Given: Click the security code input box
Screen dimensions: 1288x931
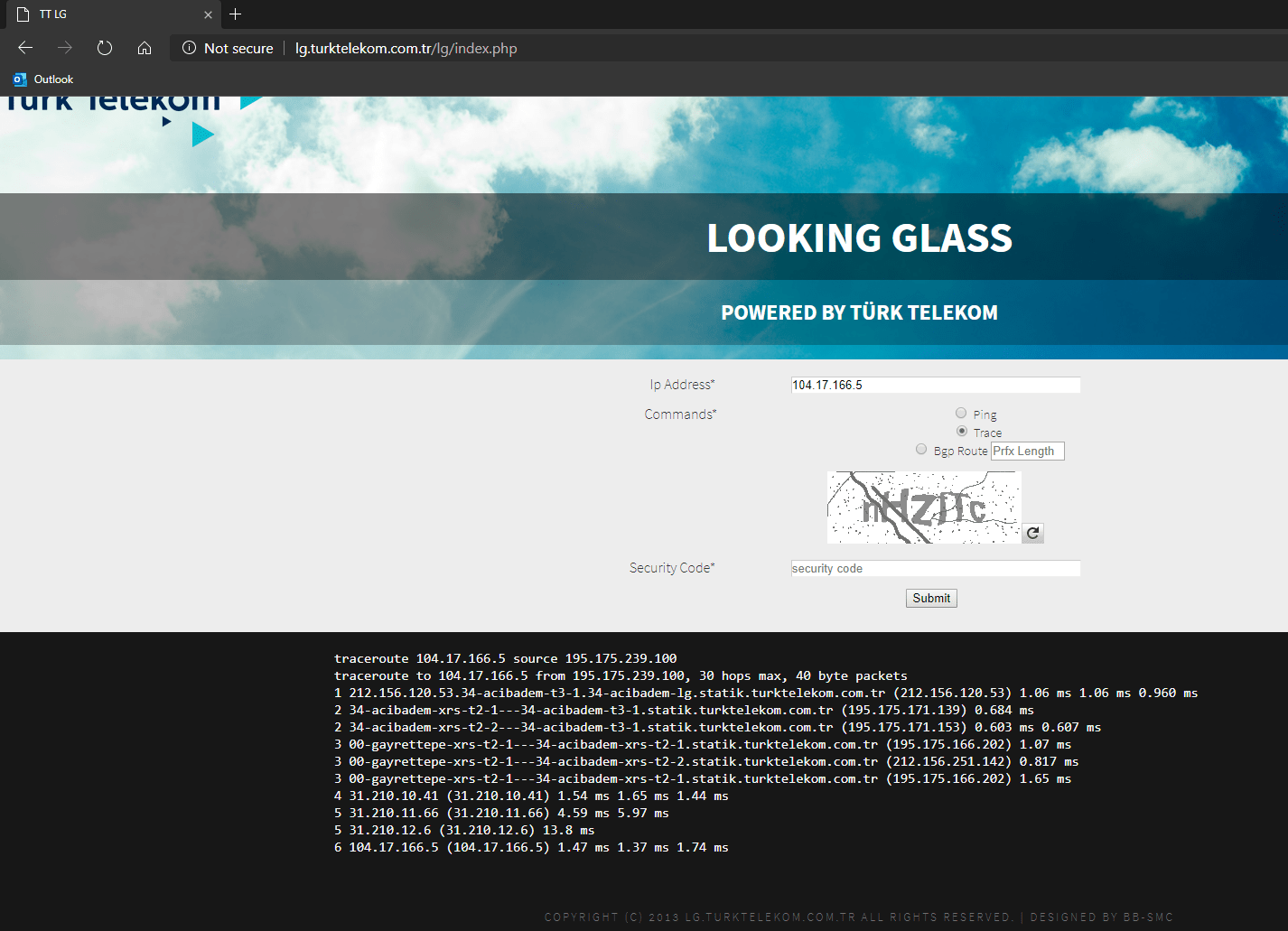Looking at the screenshot, I should pyautogui.click(x=936, y=568).
